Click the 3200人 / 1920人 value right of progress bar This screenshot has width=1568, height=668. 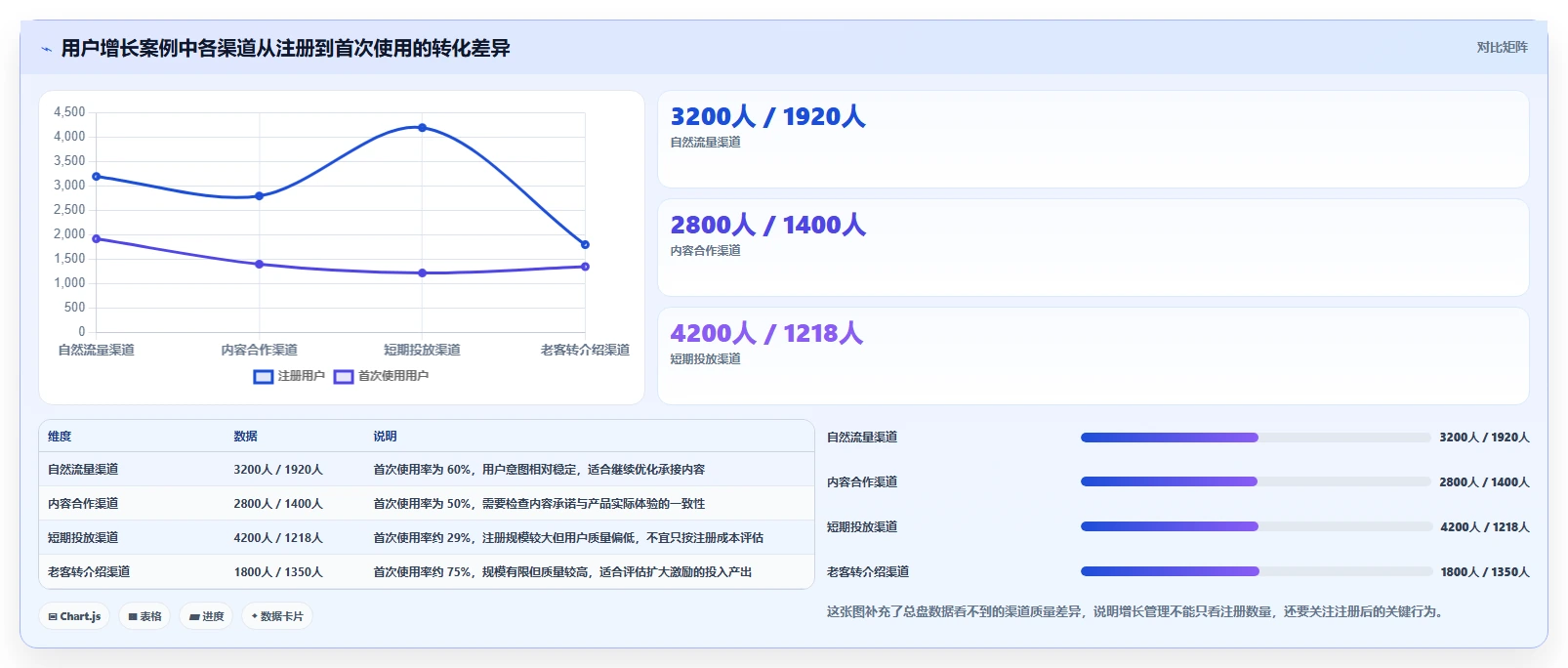[x=1484, y=438]
